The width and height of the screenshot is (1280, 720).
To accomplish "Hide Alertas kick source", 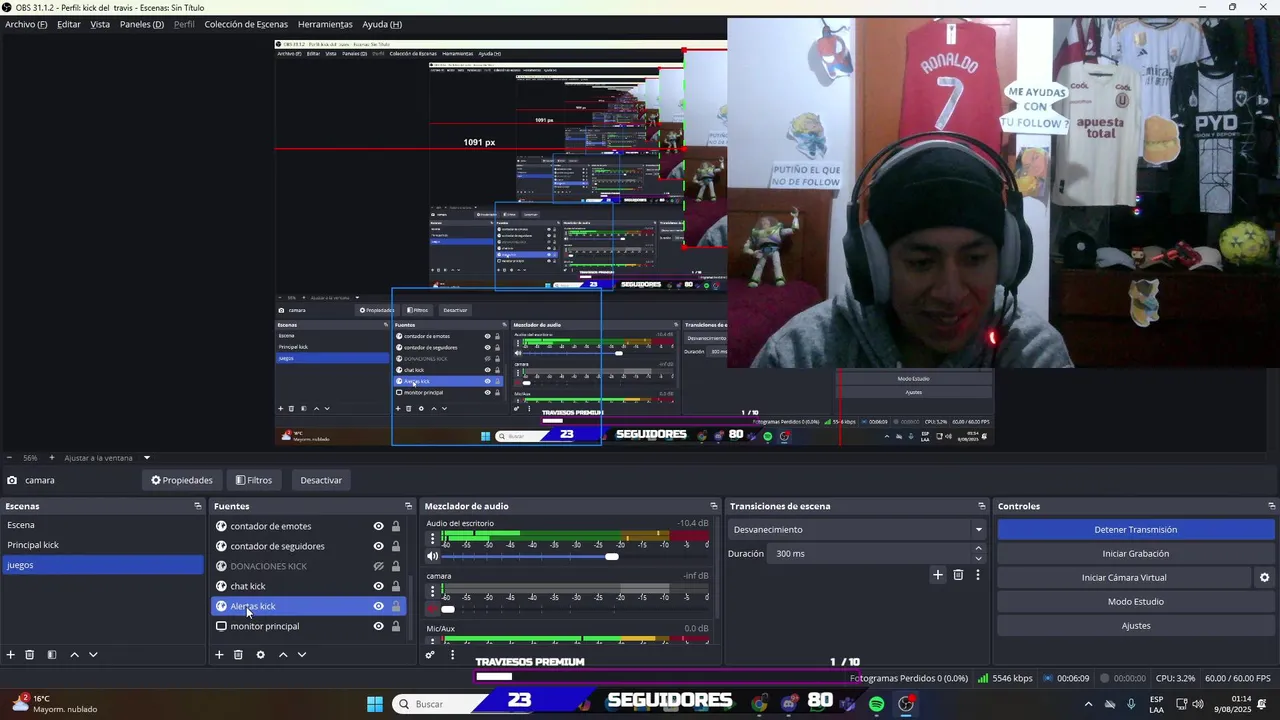I will pyautogui.click(x=378, y=606).
